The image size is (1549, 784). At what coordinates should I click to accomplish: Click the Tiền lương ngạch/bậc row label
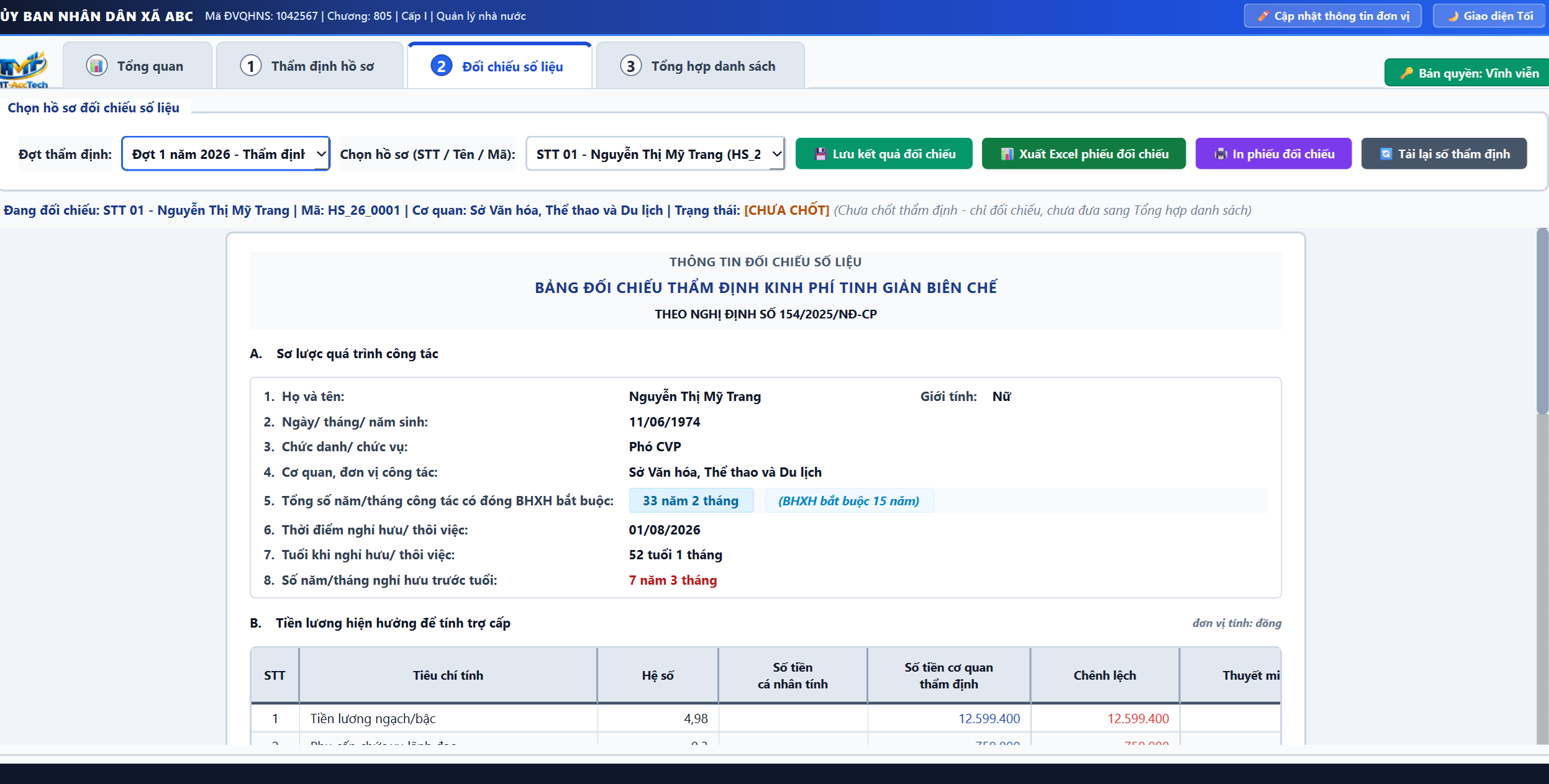373,719
